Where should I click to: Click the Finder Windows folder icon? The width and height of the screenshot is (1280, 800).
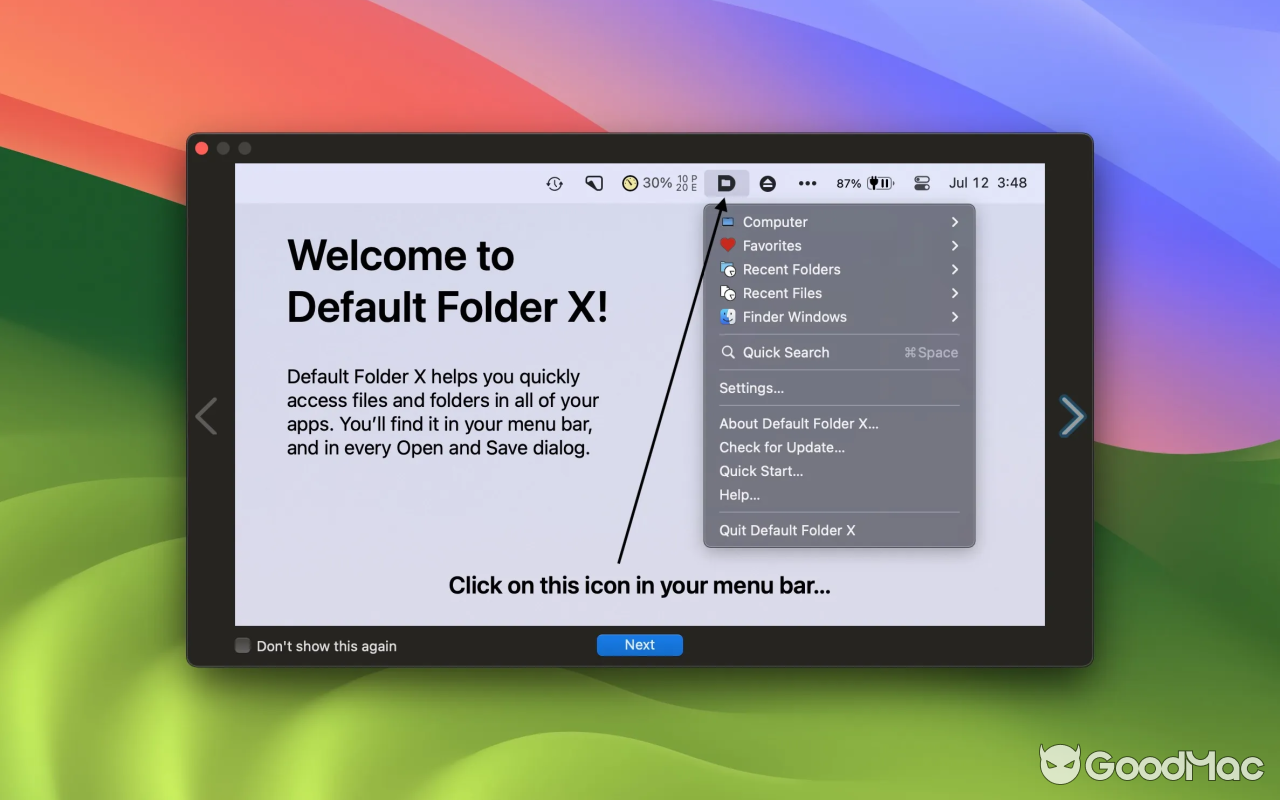coord(728,317)
